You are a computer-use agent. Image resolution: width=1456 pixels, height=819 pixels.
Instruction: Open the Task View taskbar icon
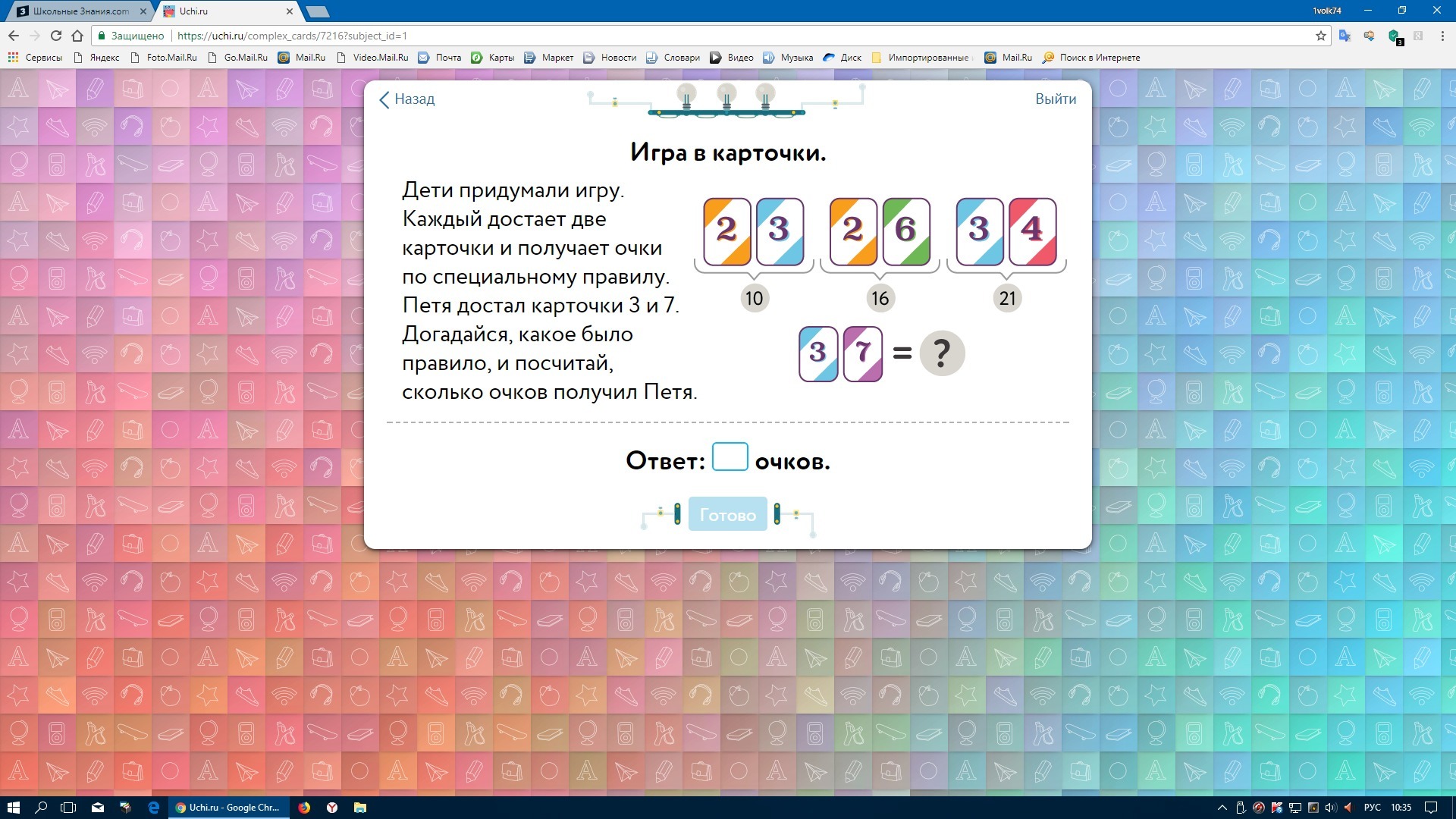pos(68,808)
